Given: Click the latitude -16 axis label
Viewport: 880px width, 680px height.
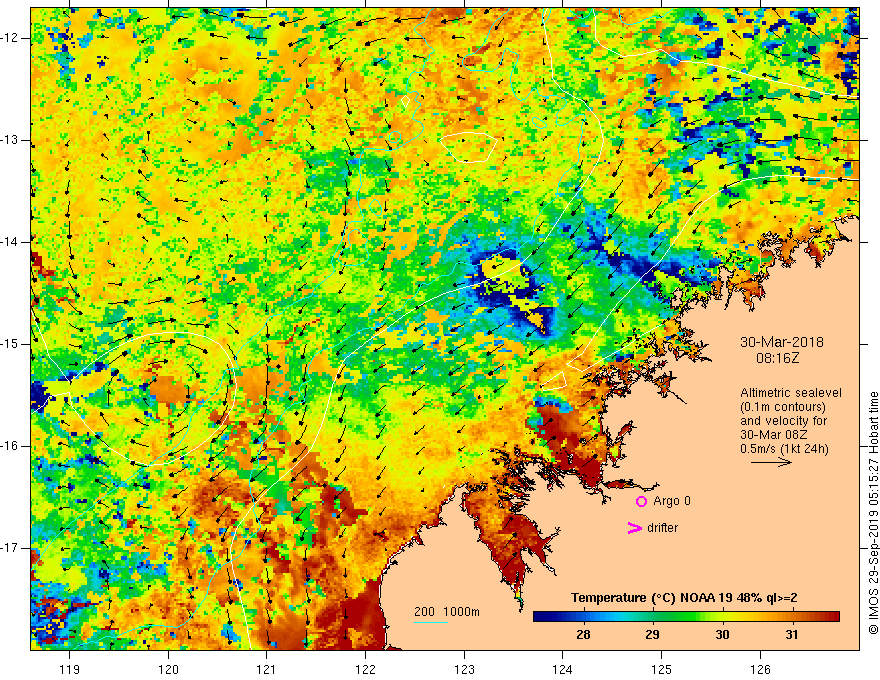Looking at the screenshot, I should click(10, 446).
